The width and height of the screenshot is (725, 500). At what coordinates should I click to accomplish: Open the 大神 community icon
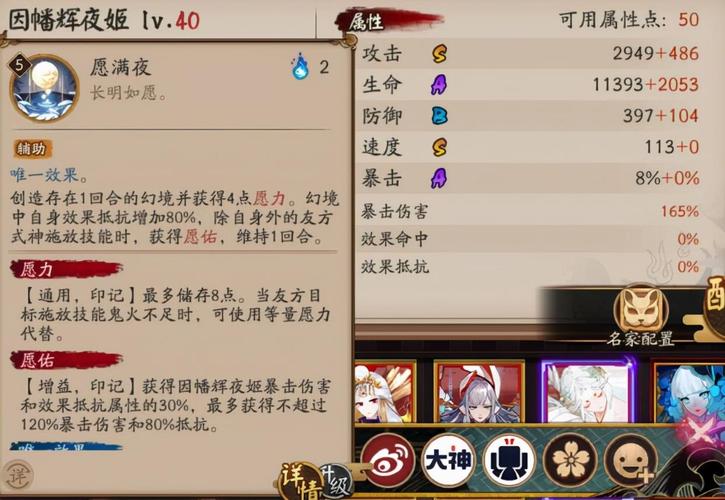coord(449,460)
